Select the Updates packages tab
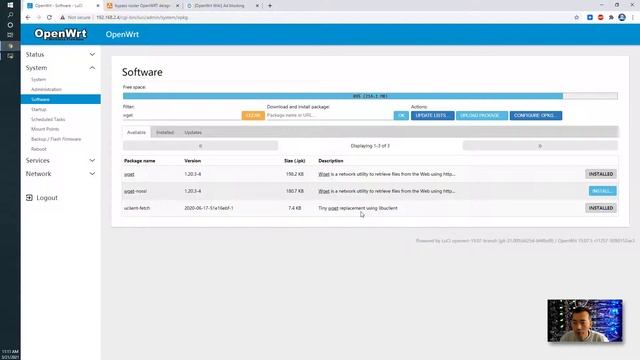The height and width of the screenshot is (360, 640). click(193, 132)
